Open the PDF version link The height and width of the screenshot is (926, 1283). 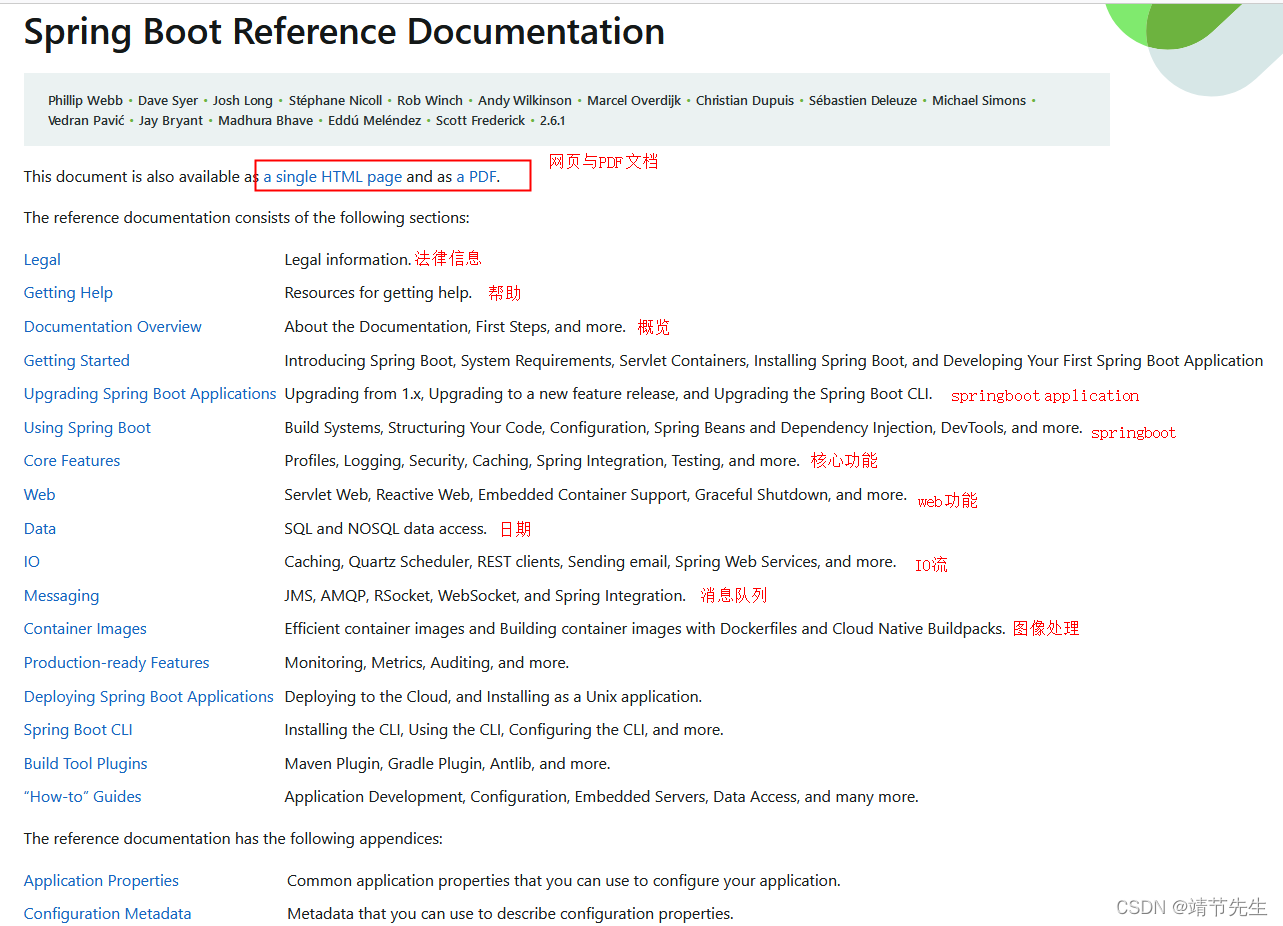pyautogui.click(x=476, y=177)
